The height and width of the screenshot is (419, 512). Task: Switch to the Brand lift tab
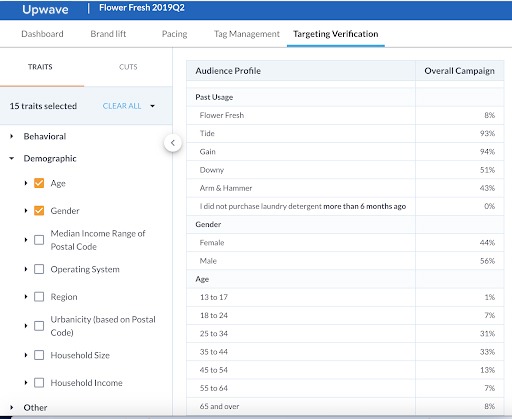[x=108, y=34]
